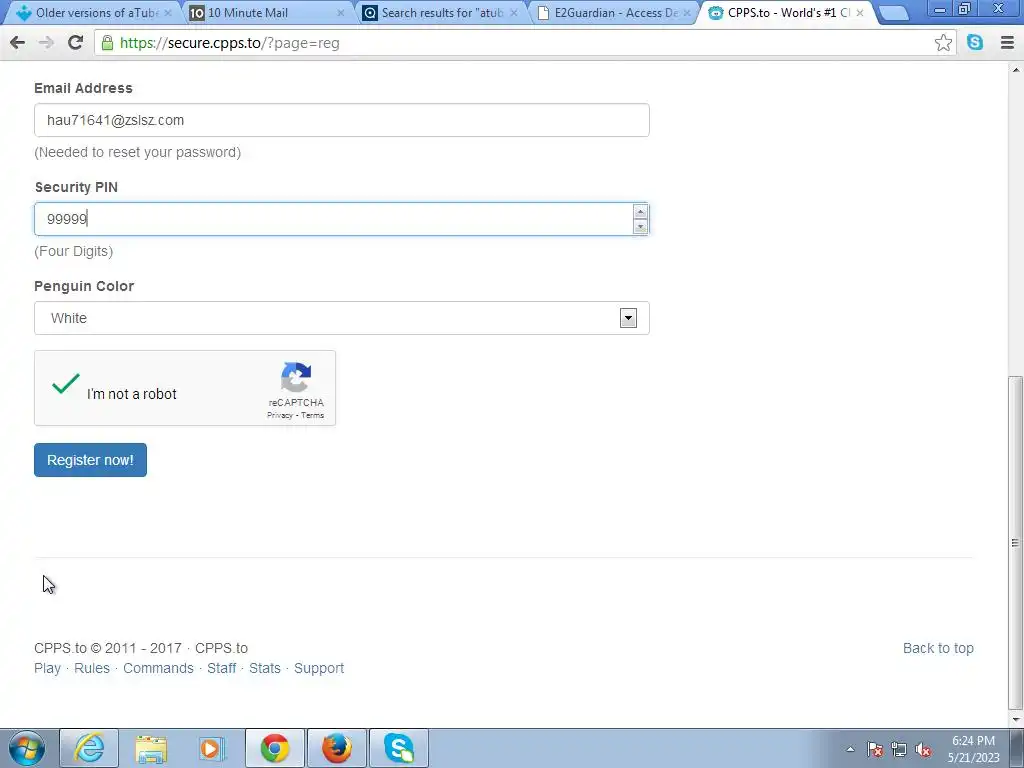
Task: Open the Play footer link
Action: [x=47, y=668]
